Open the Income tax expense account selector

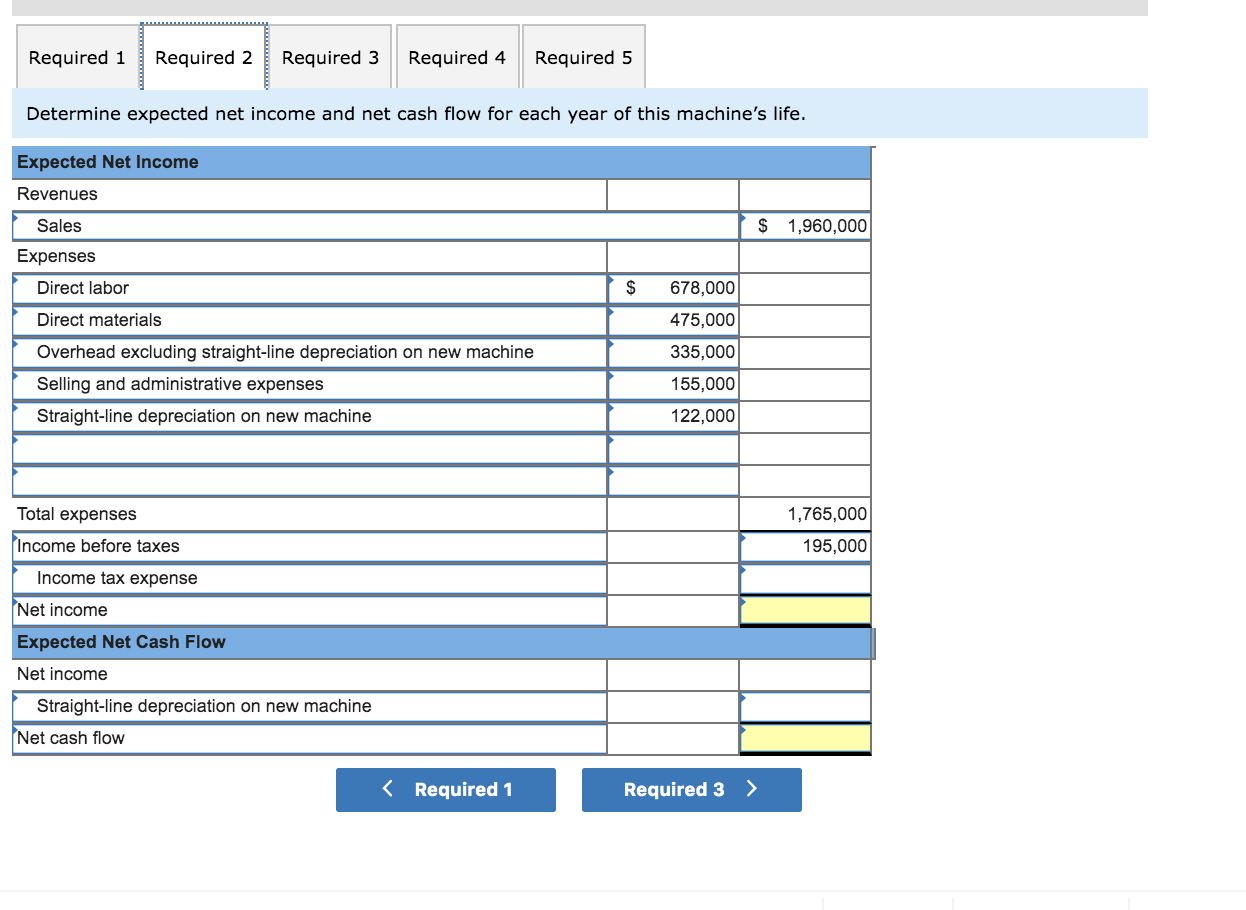tap(14, 572)
